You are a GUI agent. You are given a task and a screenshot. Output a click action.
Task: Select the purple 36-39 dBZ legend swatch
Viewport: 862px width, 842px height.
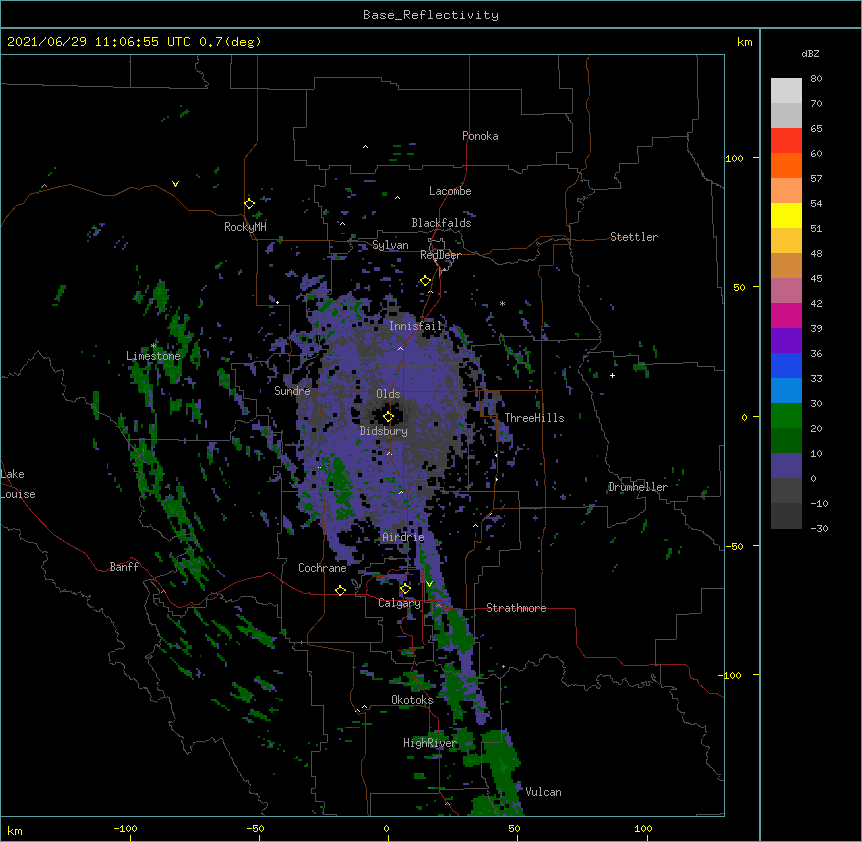tap(786, 341)
